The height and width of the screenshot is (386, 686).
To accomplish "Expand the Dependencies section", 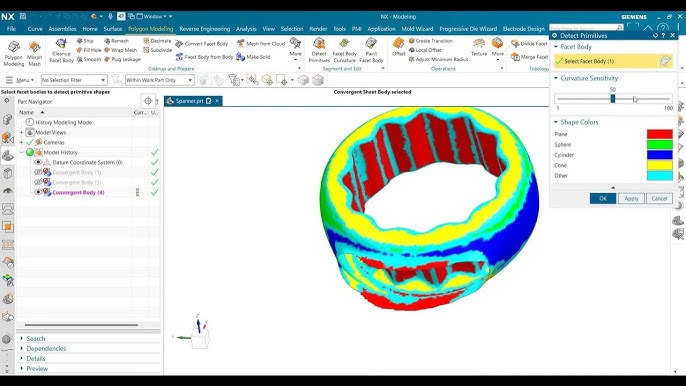I will [x=46, y=348].
